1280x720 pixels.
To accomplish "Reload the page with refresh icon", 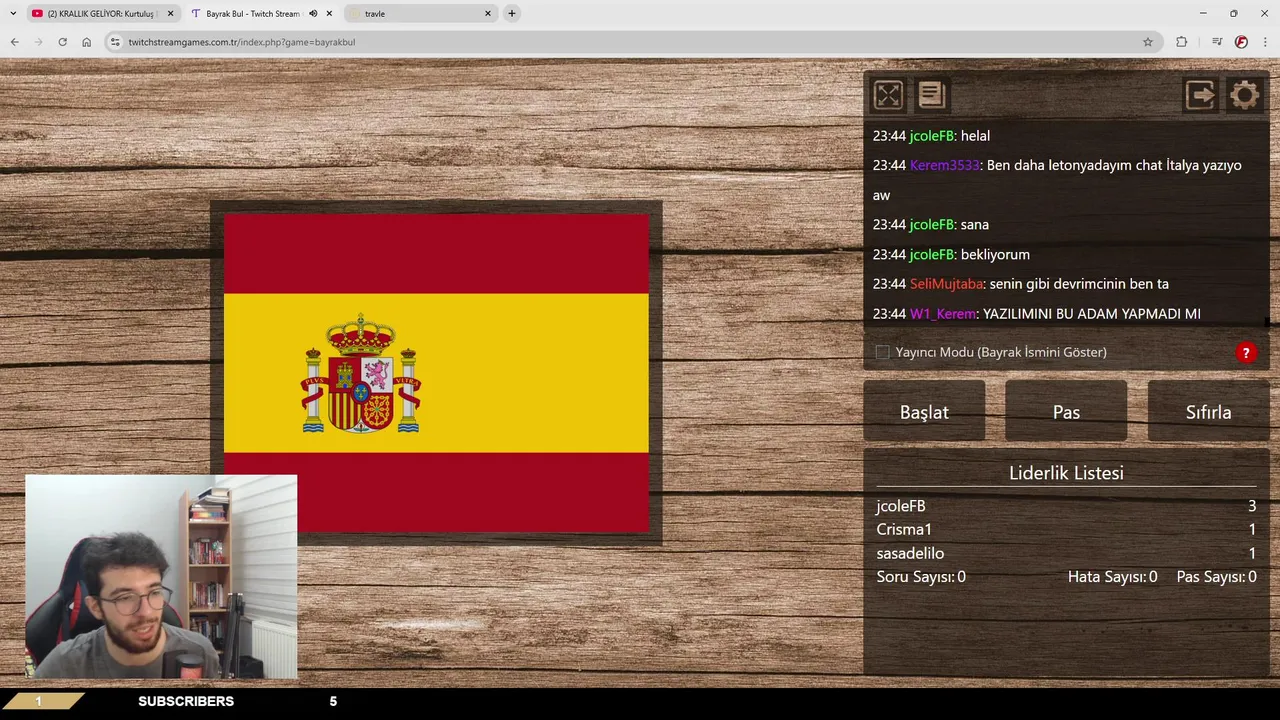I will coord(62,42).
